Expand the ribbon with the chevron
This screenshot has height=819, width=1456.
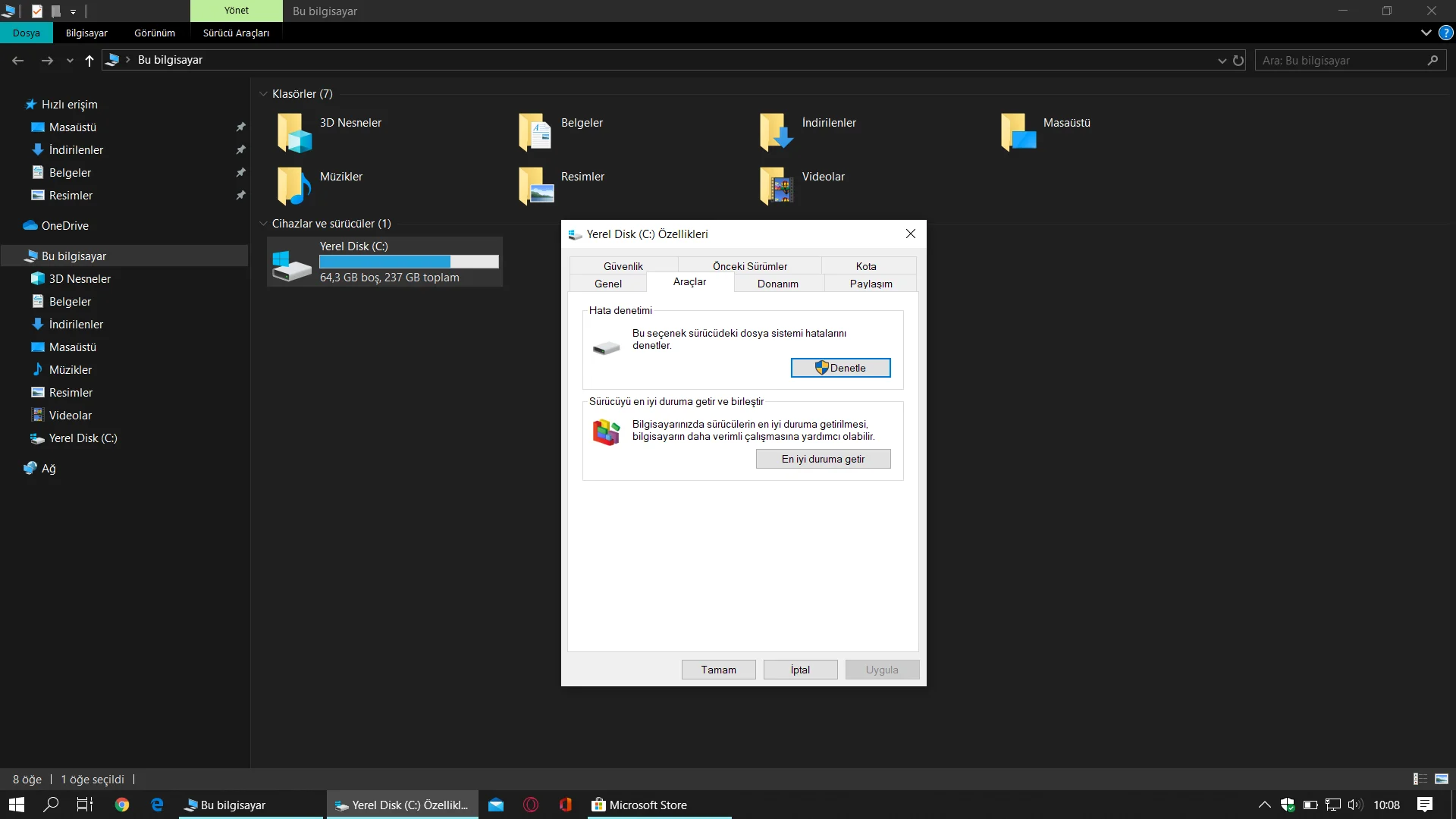(x=1426, y=33)
